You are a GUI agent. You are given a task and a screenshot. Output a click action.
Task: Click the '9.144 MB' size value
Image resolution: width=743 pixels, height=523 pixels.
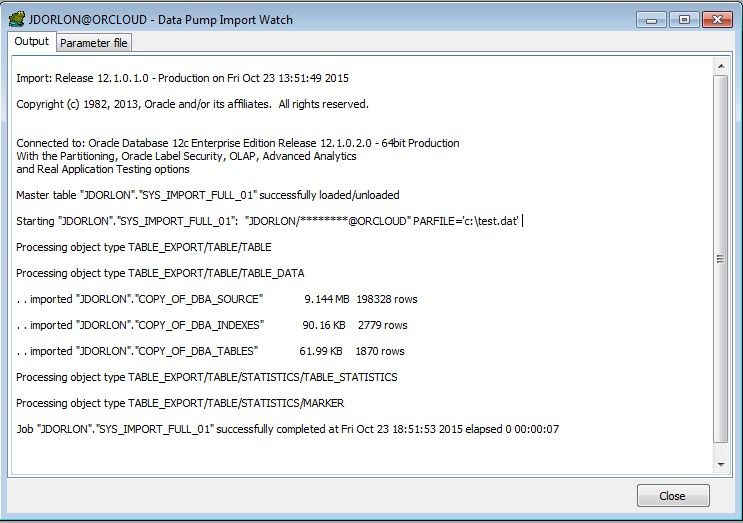(x=327, y=299)
